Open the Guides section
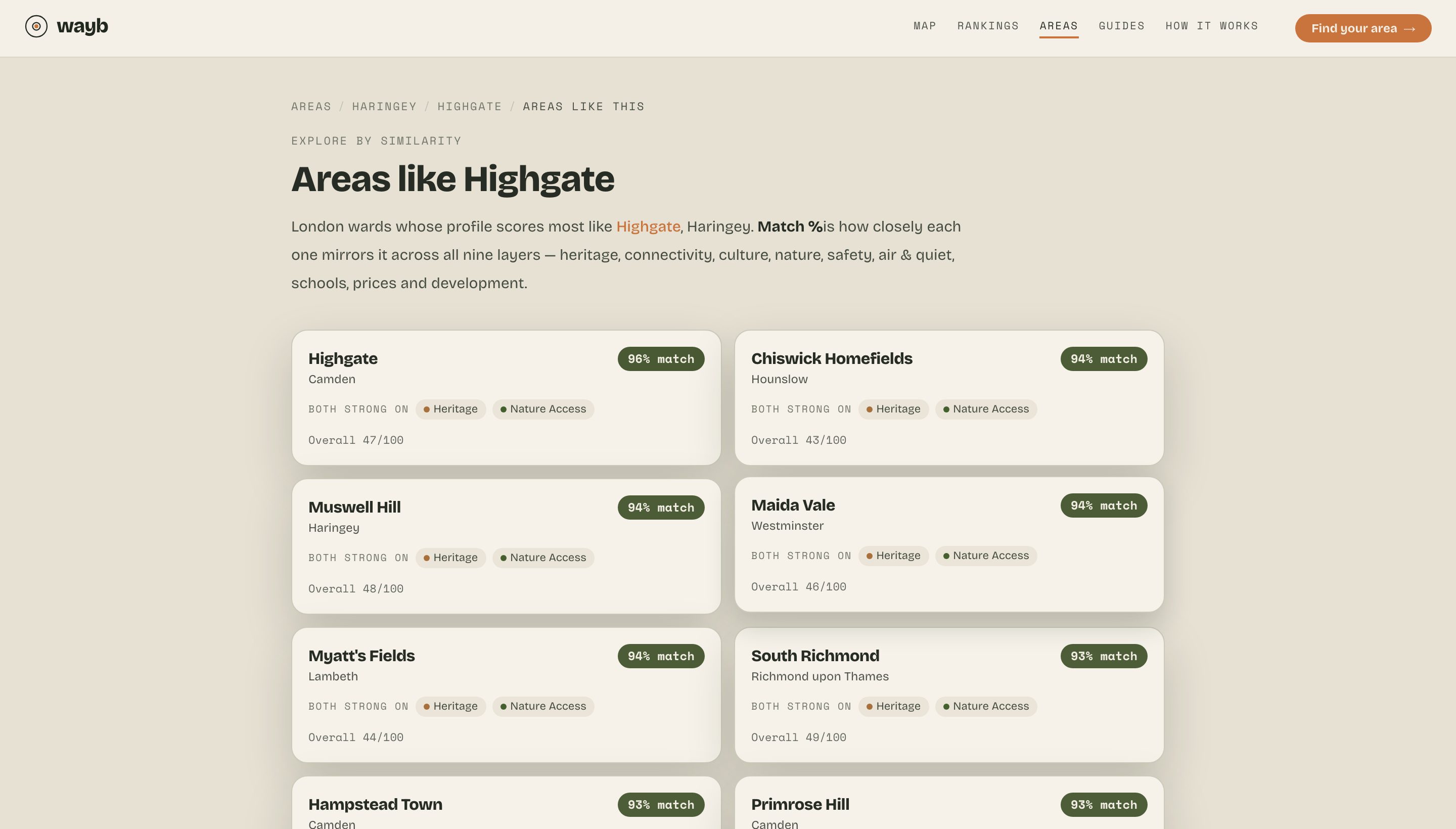 1122,26
